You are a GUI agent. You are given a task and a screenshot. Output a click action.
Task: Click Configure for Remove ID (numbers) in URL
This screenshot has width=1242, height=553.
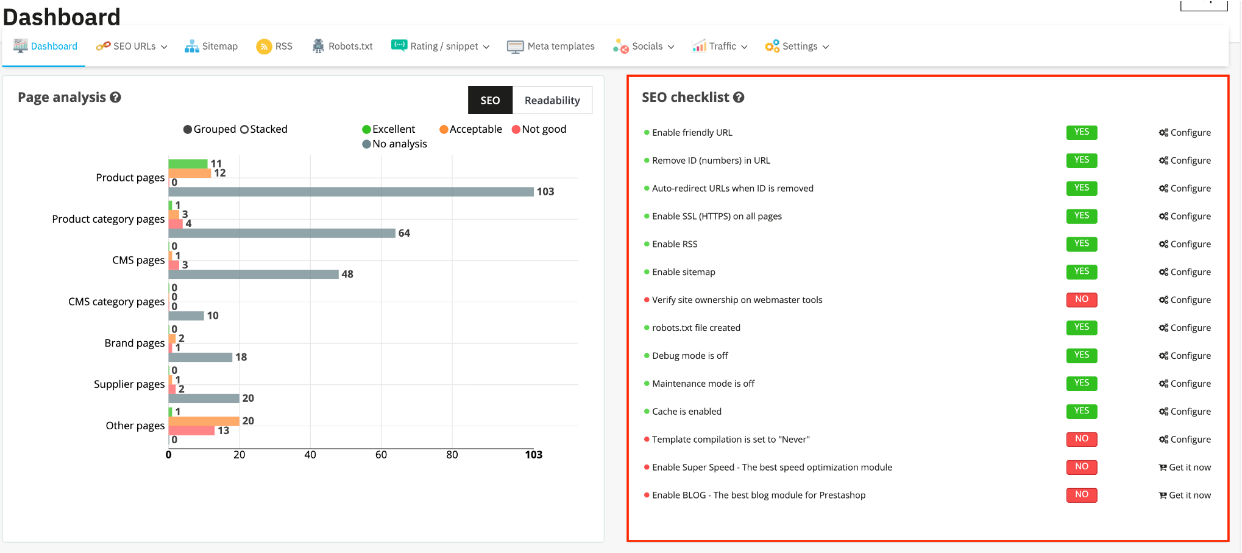1185,160
